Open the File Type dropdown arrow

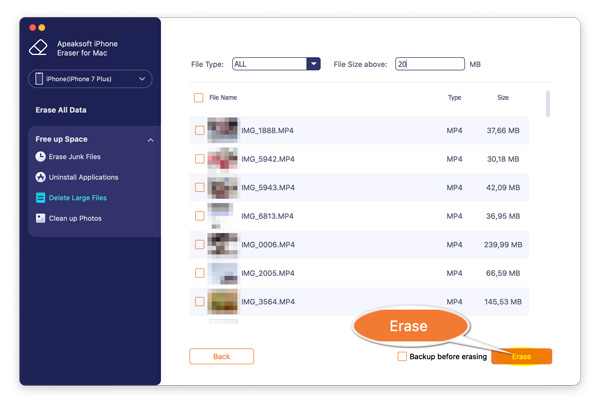pos(313,64)
